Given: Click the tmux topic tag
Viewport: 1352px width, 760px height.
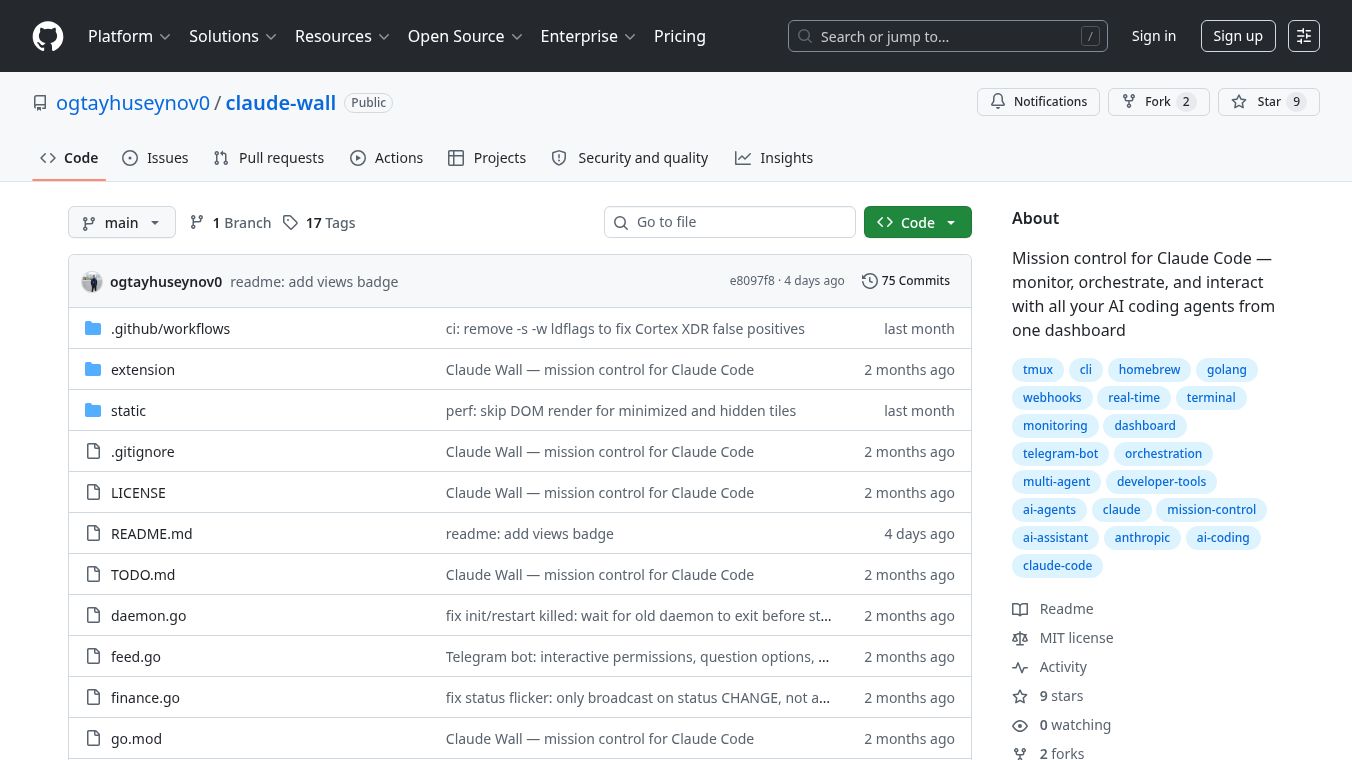Looking at the screenshot, I should (1038, 370).
